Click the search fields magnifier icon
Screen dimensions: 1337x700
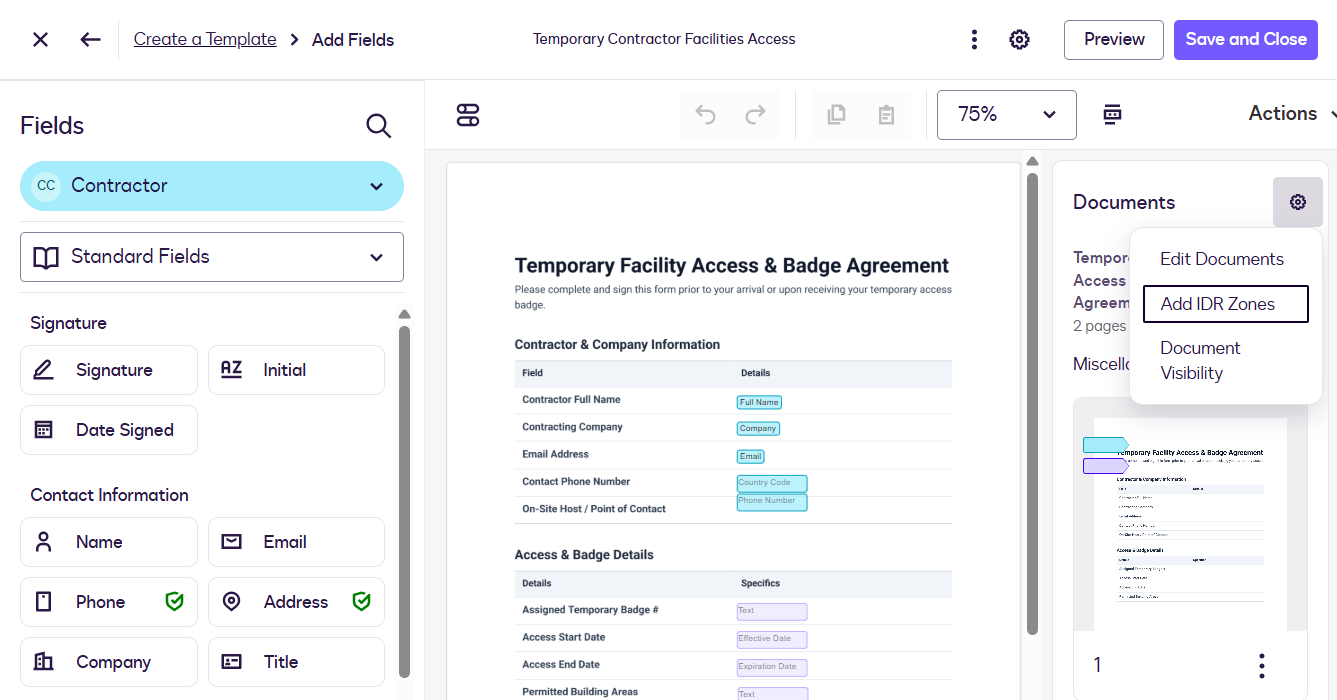tap(378, 126)
